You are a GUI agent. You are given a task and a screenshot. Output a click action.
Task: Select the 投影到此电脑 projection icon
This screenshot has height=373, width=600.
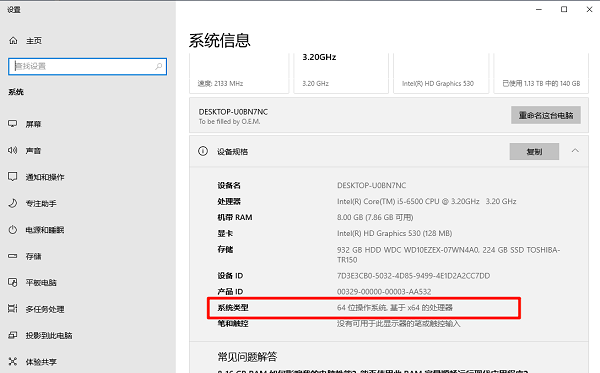tap(13, 335)
